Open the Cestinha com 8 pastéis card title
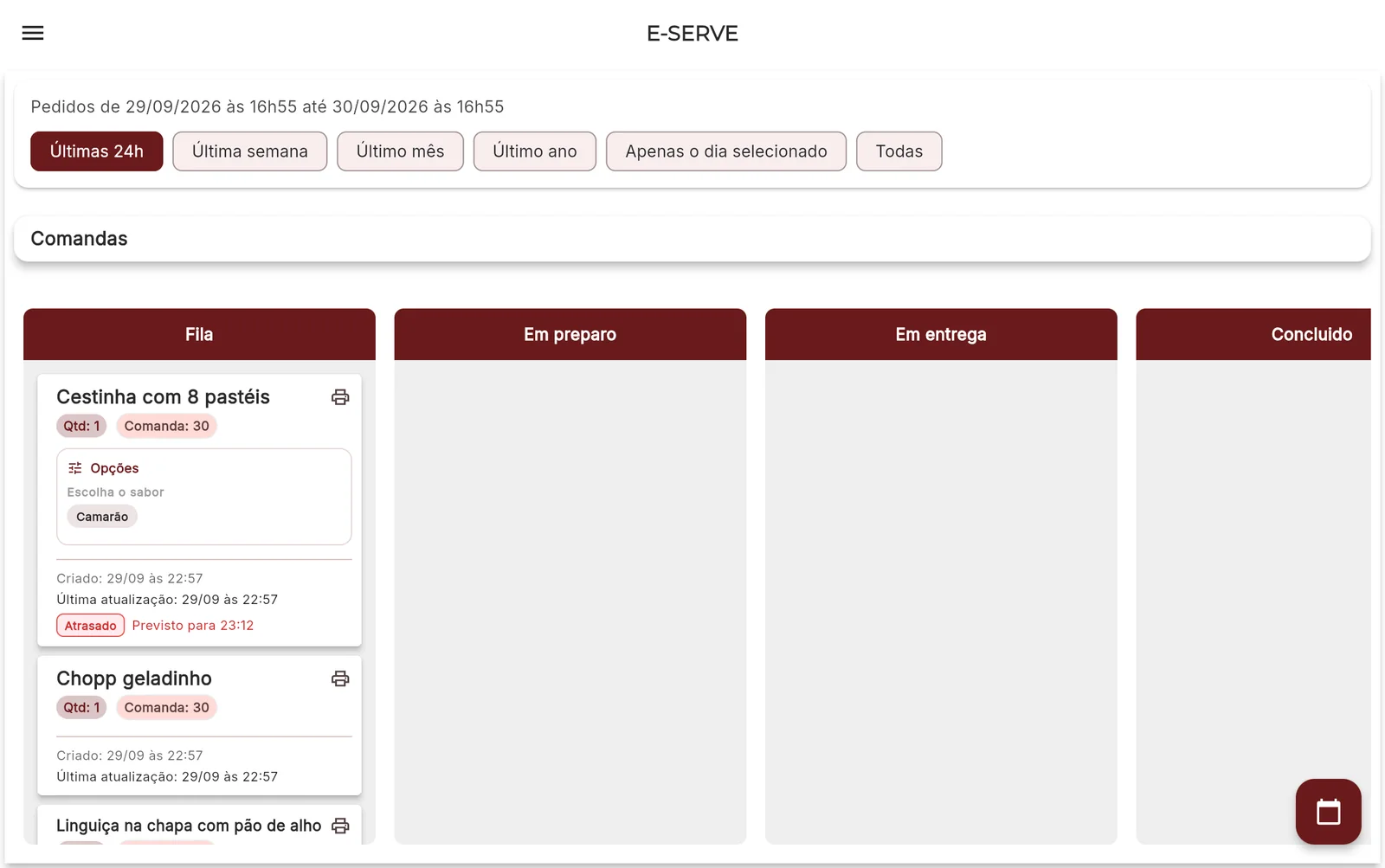Viewport: 1385px width, 868px height. click(163, 397)
